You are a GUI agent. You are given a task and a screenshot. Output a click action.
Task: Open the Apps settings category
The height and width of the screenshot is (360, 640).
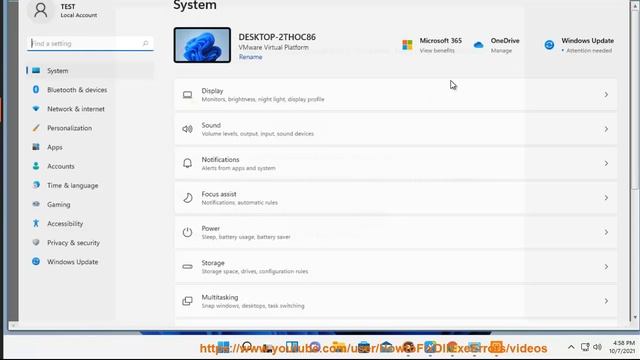click(x=90, y=147)
